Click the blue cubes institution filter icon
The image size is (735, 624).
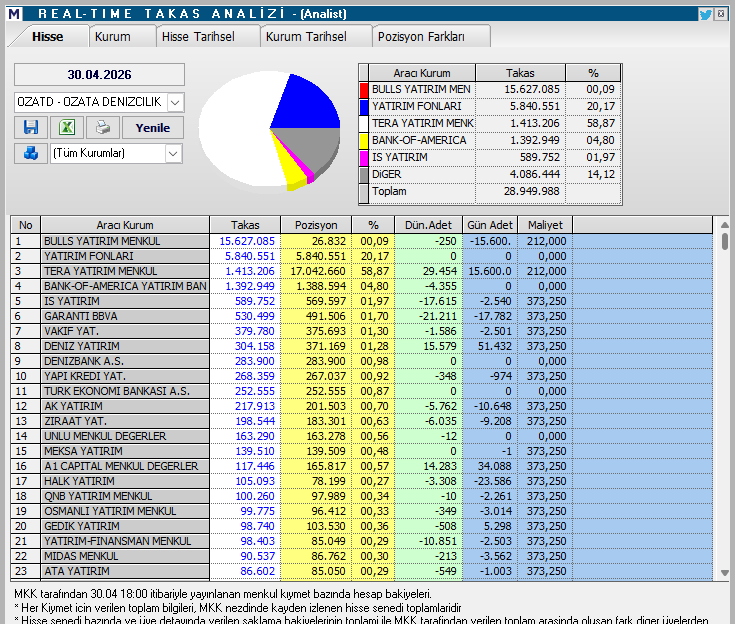coord(31,153)
